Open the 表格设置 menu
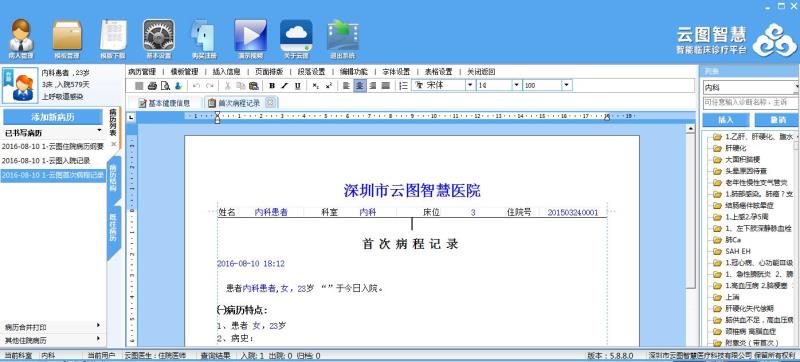The image size is (800, 362). [438, 71]
